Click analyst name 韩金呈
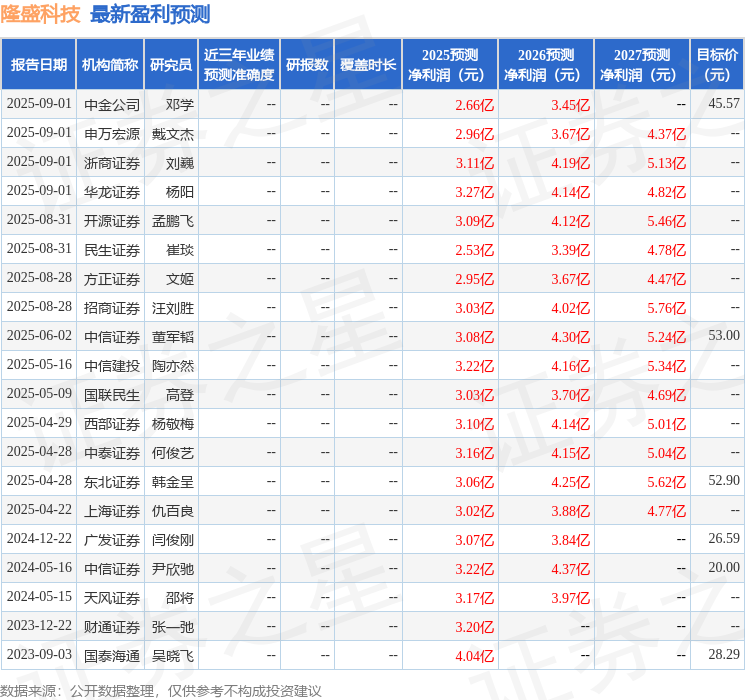This screenshot has height=700, width=745. click(173, 482)
